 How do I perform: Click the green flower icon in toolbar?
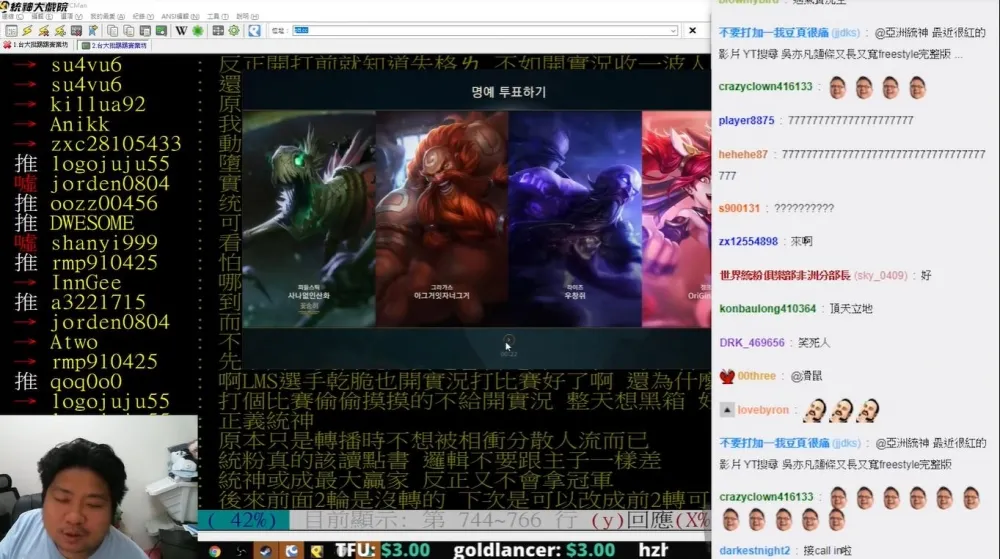tap(198, 31)
